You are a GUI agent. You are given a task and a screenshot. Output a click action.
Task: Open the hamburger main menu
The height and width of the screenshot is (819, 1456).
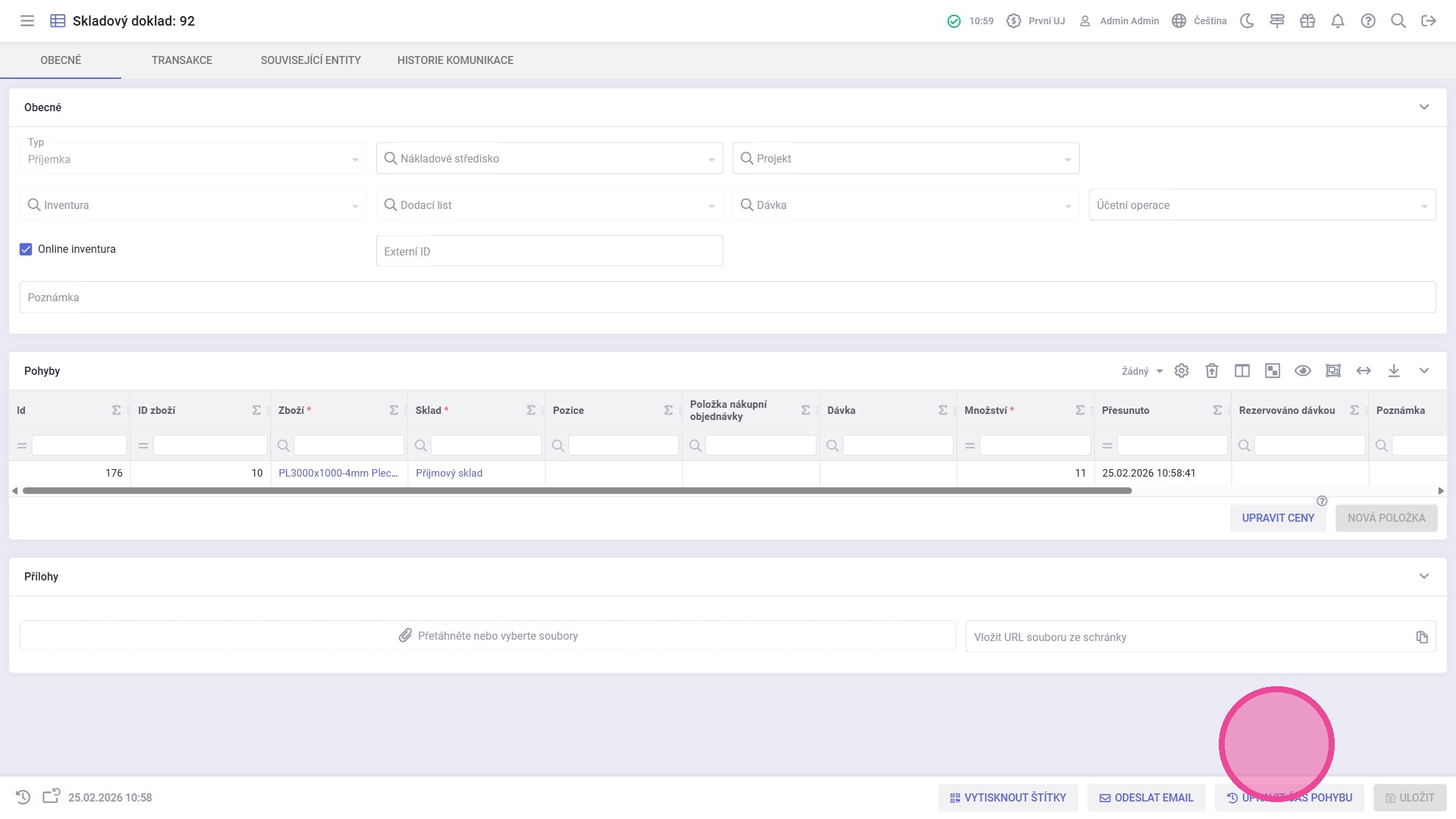click(x=27, y=21)
